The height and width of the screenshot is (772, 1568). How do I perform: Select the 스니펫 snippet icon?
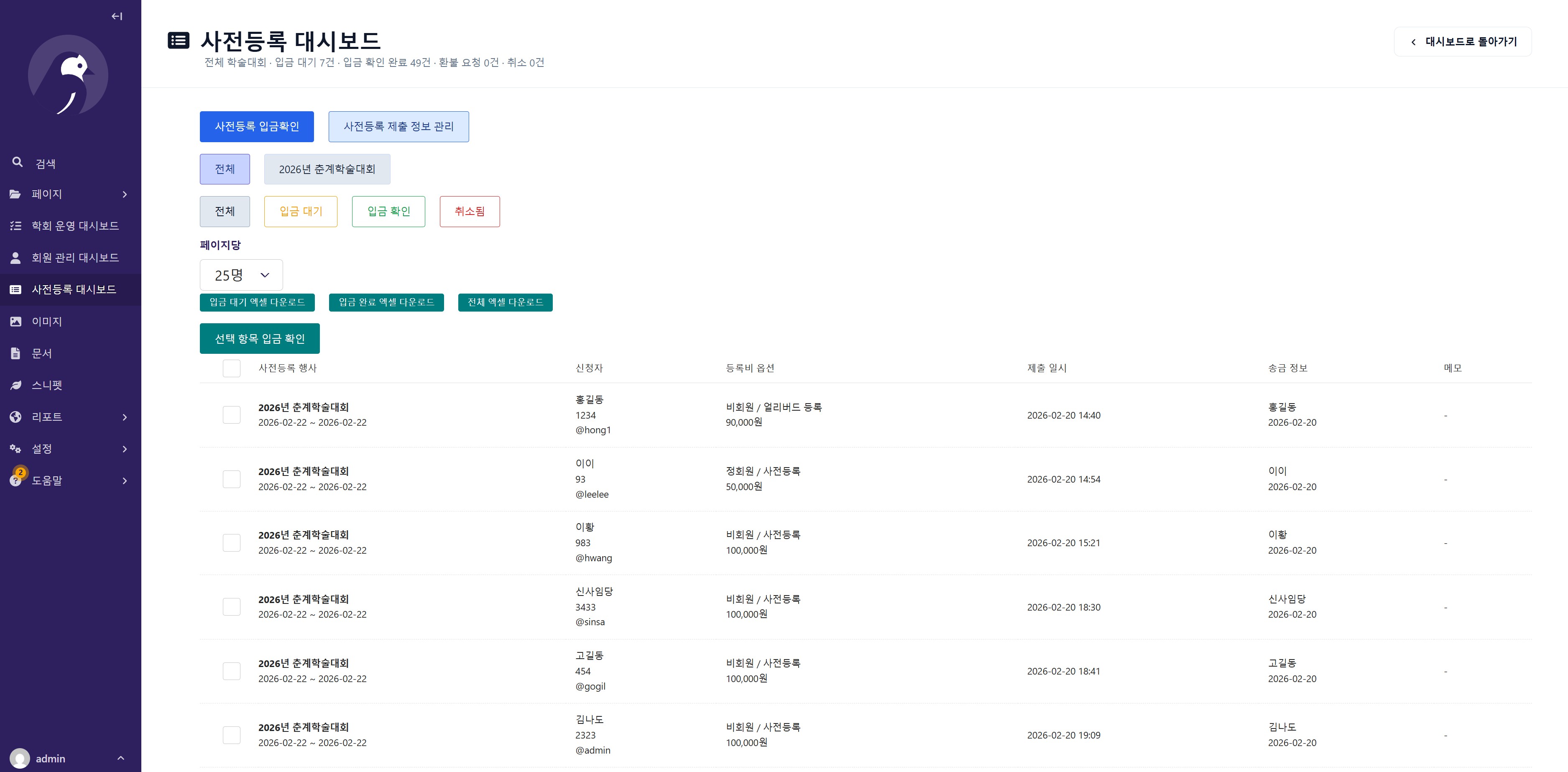tap(16, 385)
